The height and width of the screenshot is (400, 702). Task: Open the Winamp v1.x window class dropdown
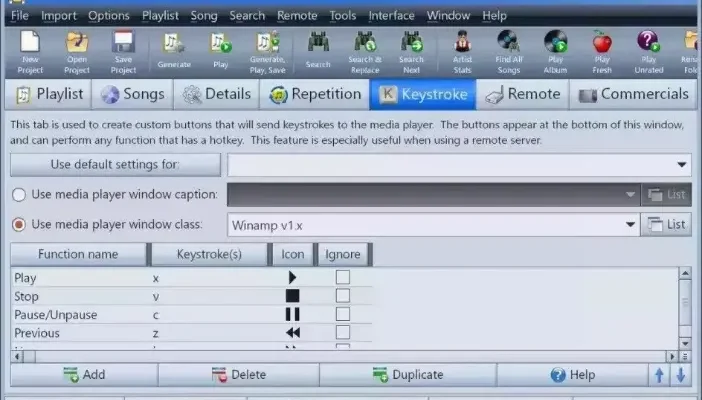[x=629, y=225]
